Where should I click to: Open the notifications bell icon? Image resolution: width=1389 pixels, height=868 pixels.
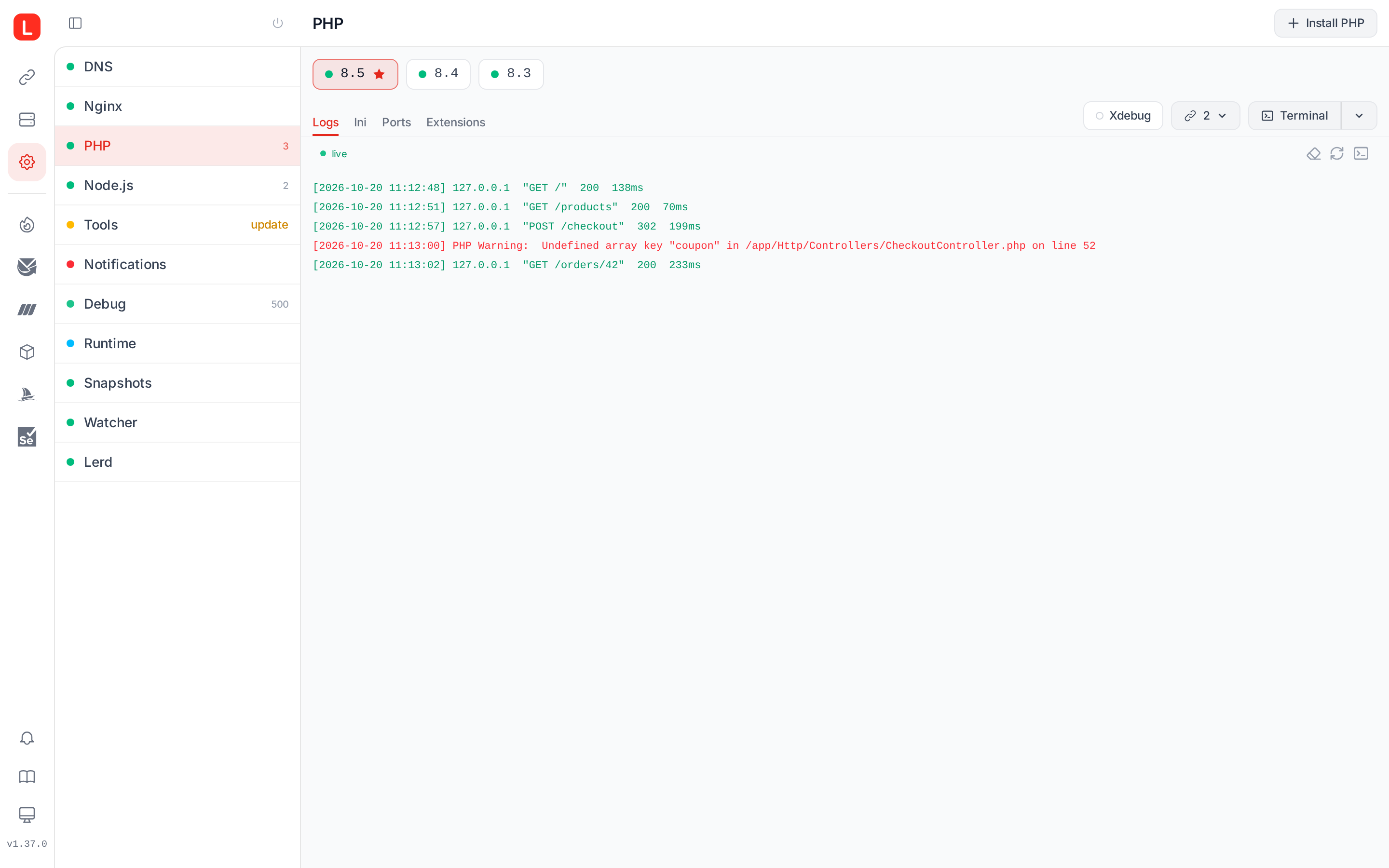pos(27,738)
